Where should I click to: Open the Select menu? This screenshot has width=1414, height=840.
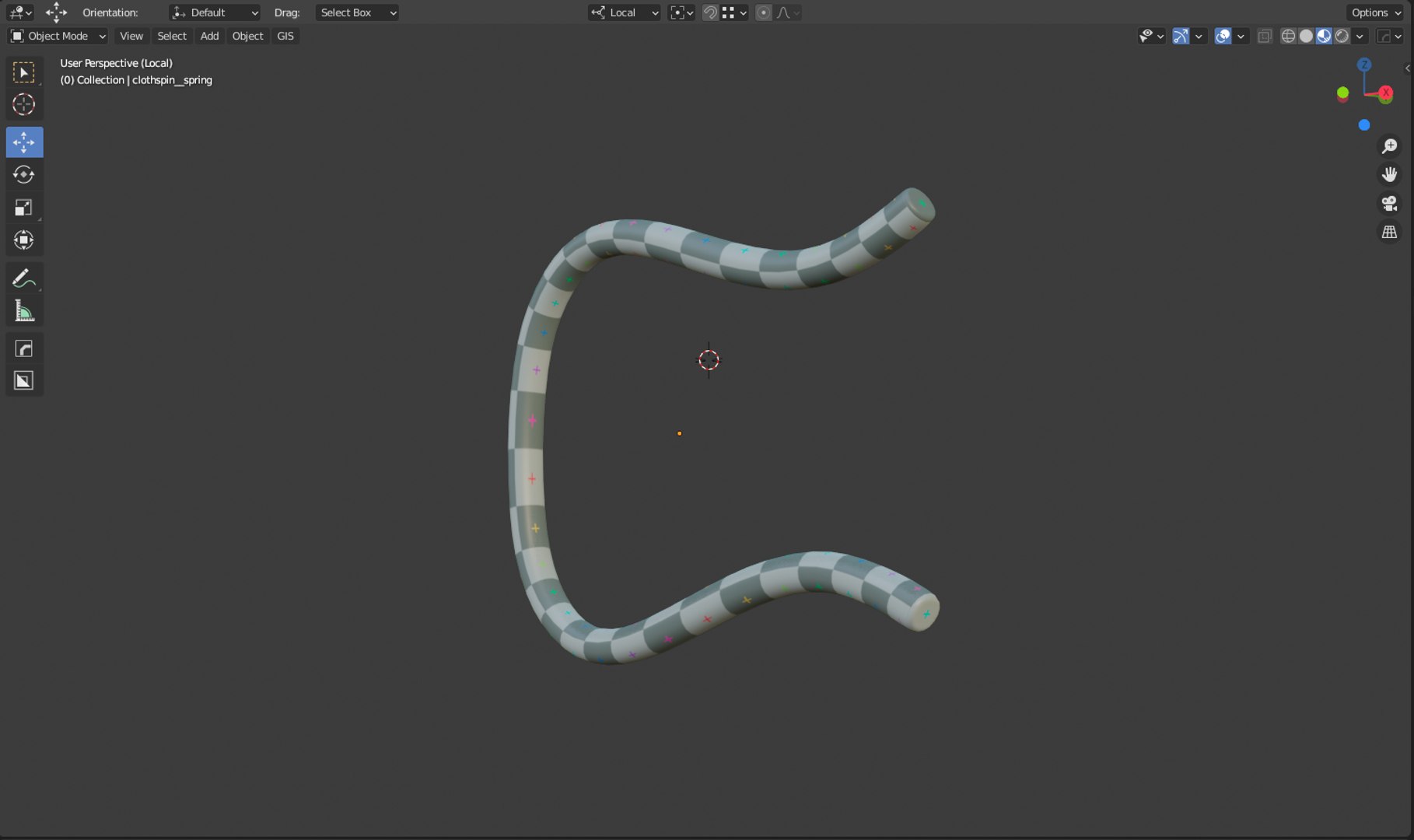pos(172,36)
